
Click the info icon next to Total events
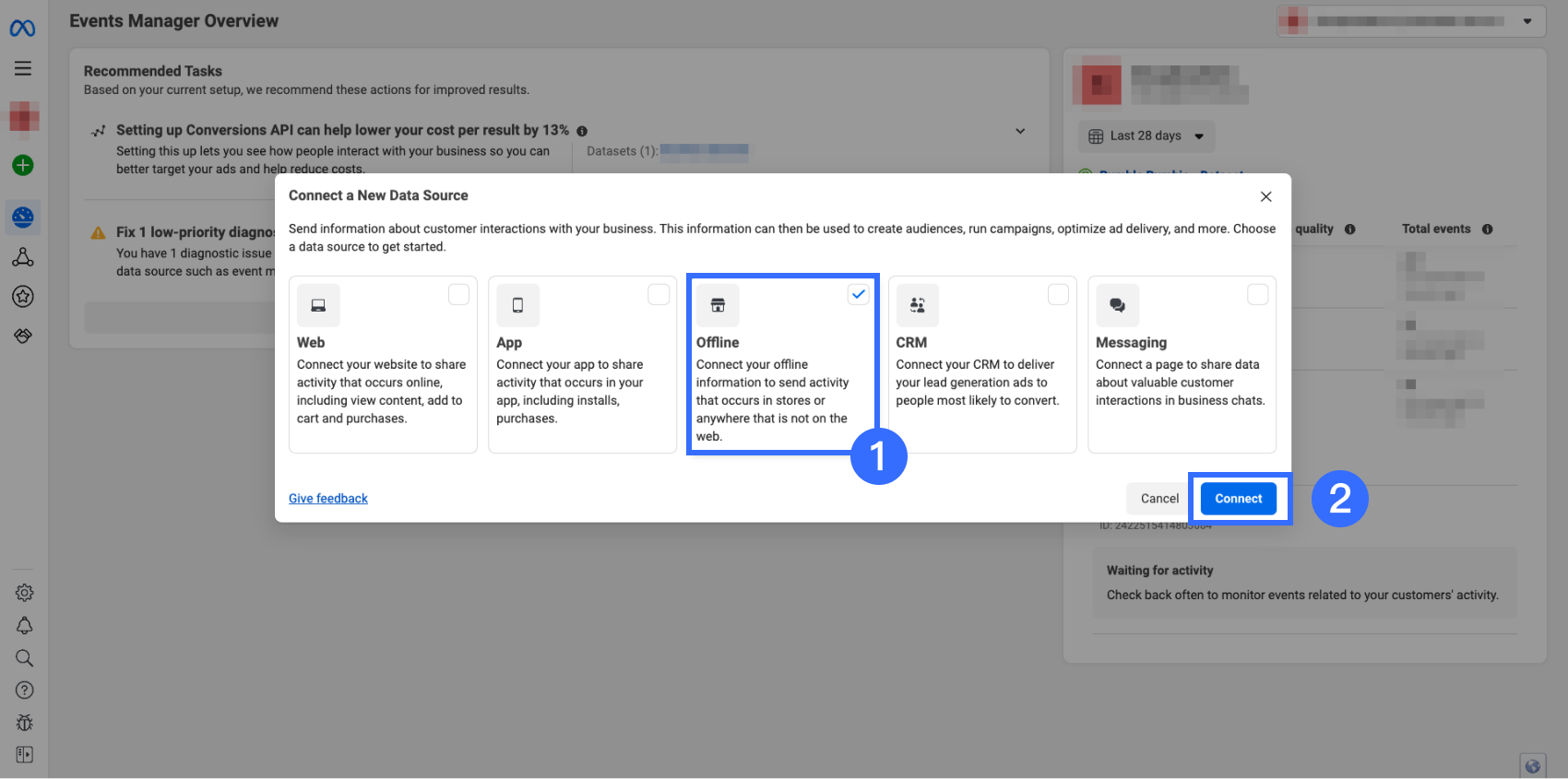click(1488, 230)
